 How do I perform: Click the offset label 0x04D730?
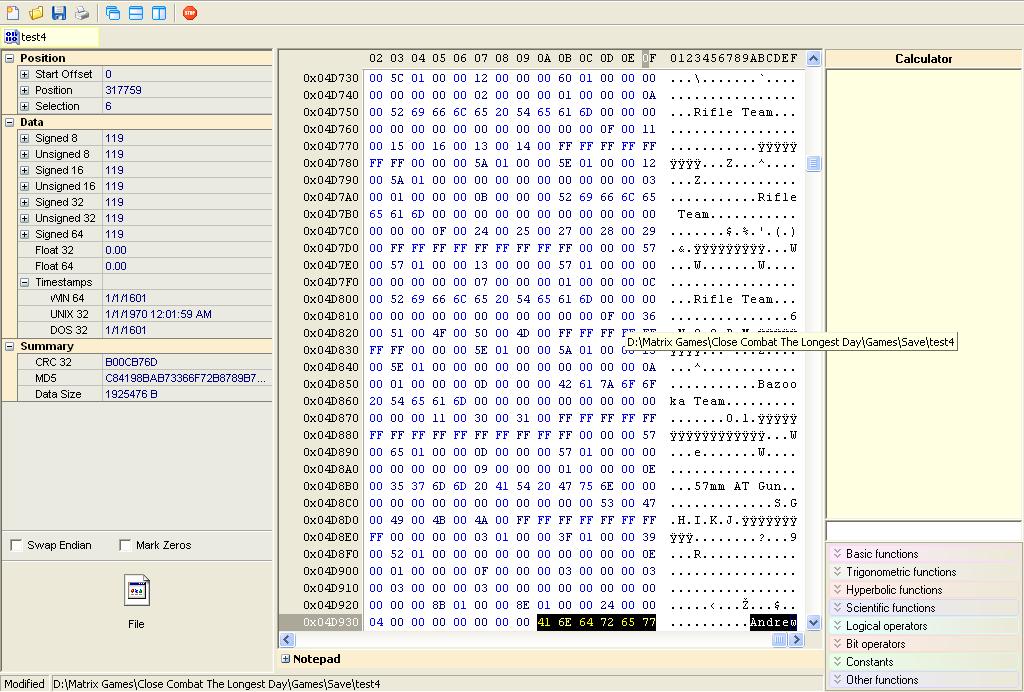pos(331,78)
